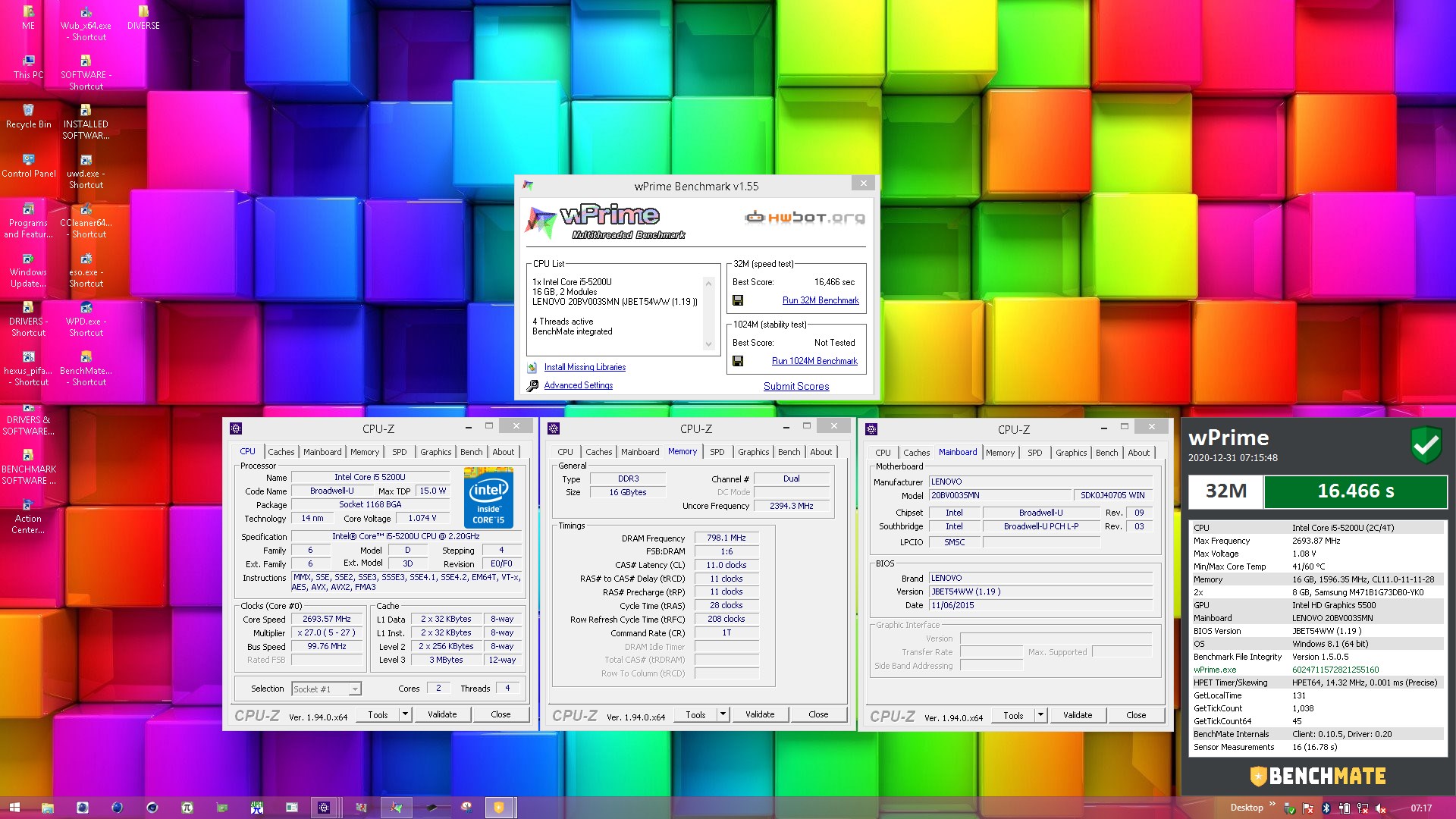This screenshot has height=819, width=1456.
Task: Expand Tools dropdown arrow in Memory-tab CPU-Z window
Action: tap(723, 714)
